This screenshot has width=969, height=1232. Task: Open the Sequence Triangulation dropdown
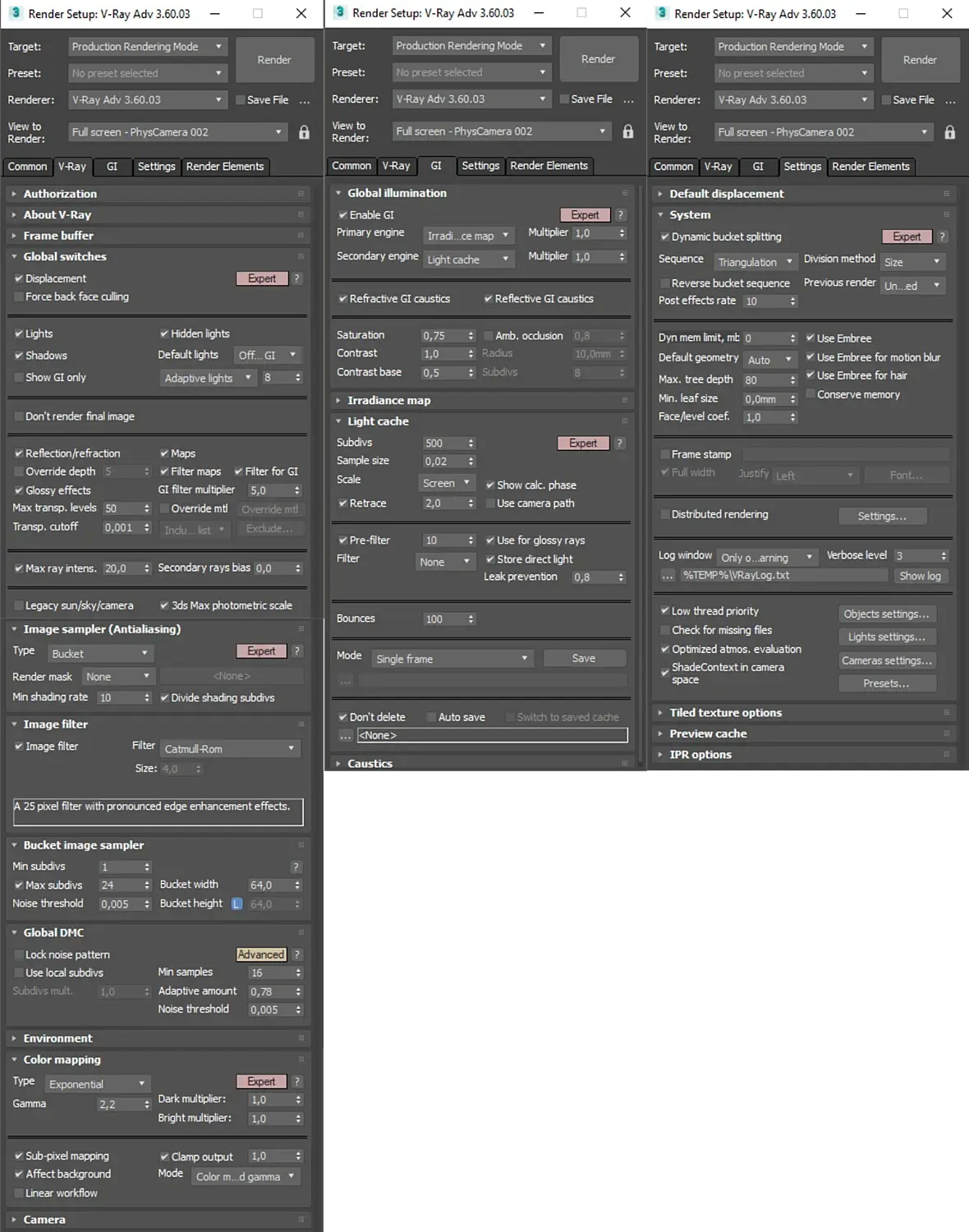pyautogui.click(x=755, y=262)
